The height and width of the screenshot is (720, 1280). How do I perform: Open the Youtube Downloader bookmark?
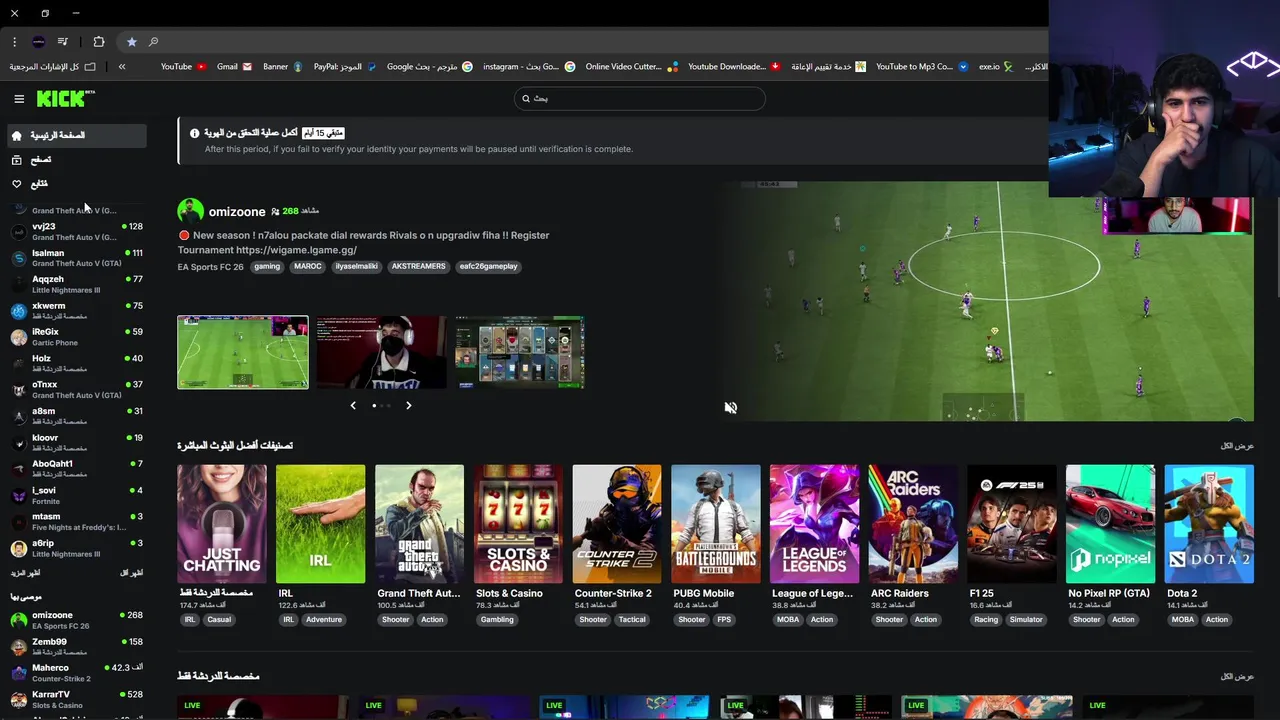tap(734, 67)
